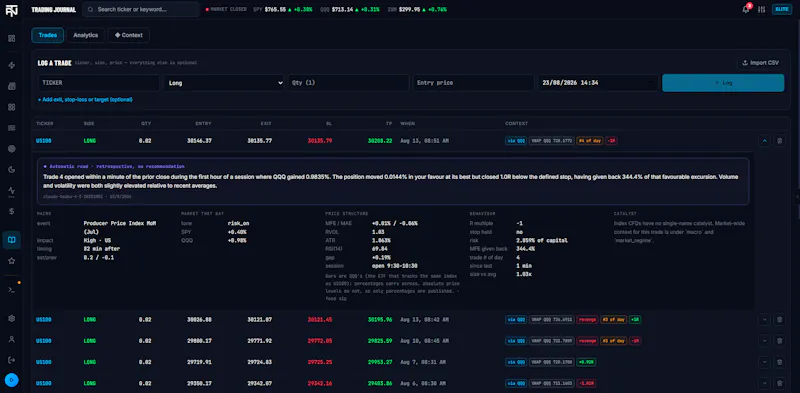
Task: Delete the Aug 7, 08:31 AM trade
Action: [x=779, y=362]
